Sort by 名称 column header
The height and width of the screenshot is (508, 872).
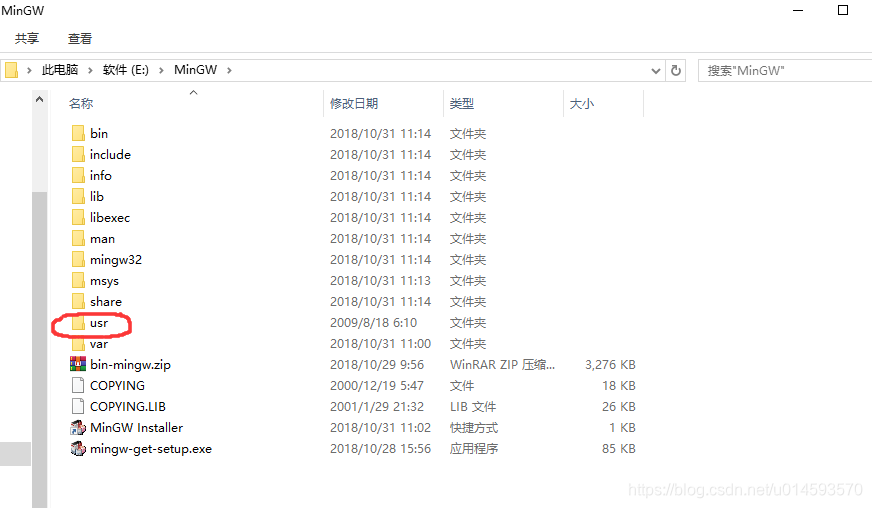click(x=81, y=103)
